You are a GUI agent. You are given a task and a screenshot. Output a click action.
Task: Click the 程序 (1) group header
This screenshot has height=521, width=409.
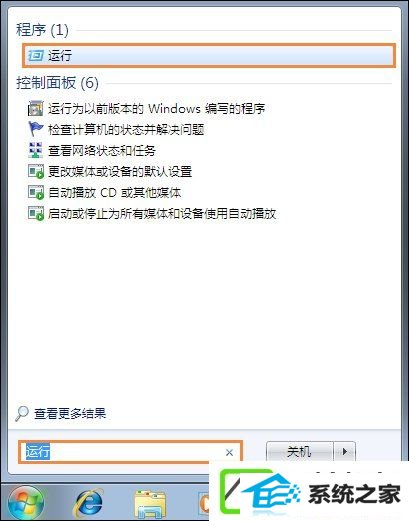pos(42,30)
